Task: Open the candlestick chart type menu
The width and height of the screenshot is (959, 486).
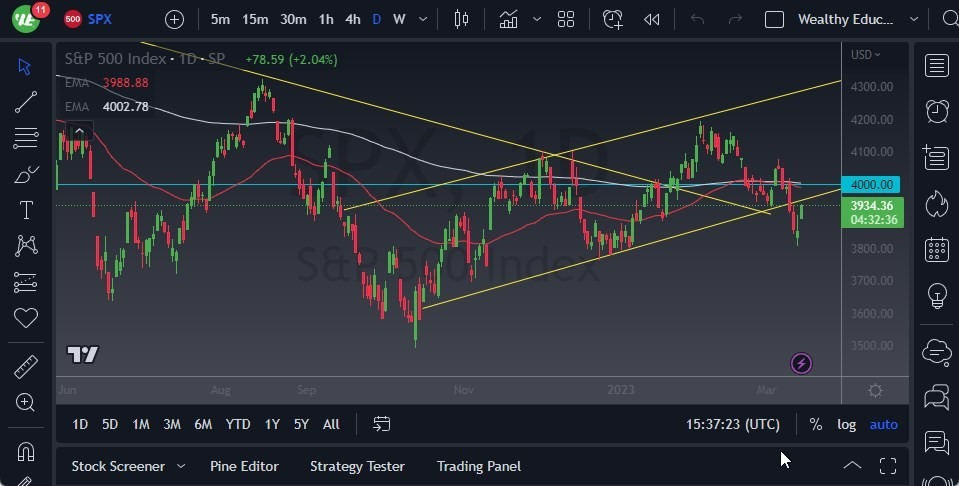Action: (x=461, y=20)
